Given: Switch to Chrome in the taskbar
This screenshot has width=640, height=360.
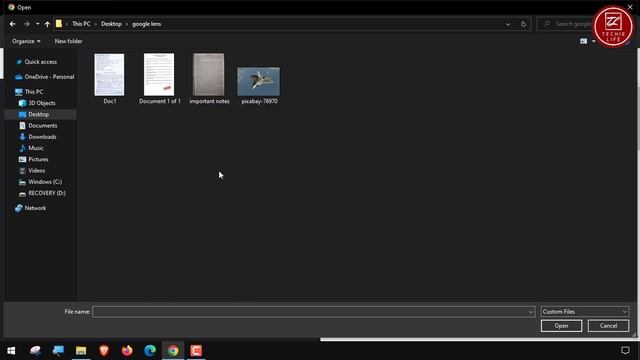Looking at the screenshot, I should click(173, 351).
